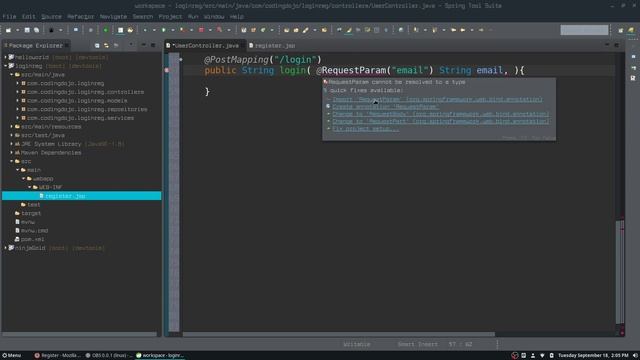Open the Refactor menu

[x=80, y=17]
